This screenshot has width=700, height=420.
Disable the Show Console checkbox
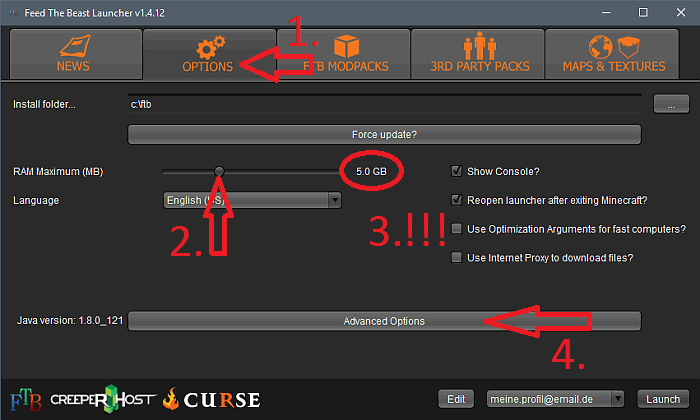click(458, 171)
